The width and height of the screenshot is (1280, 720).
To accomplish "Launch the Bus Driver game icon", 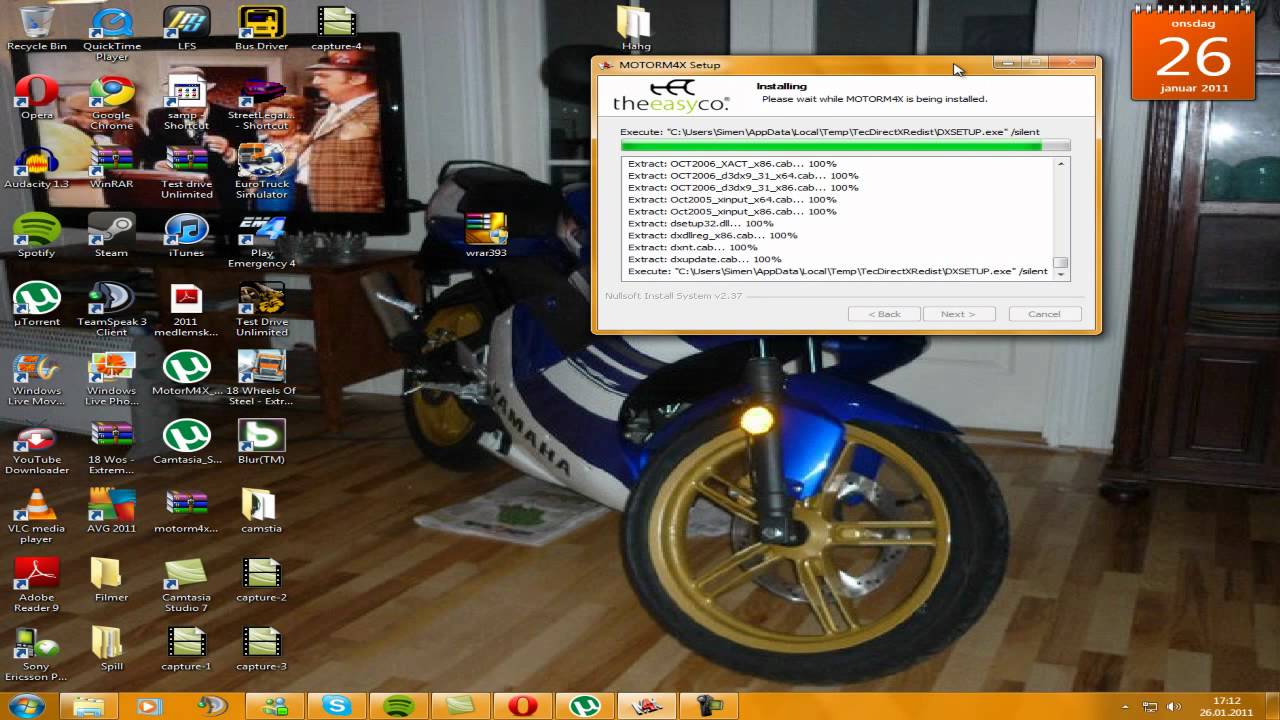I will pyautogui.click(x=261, y=28).
